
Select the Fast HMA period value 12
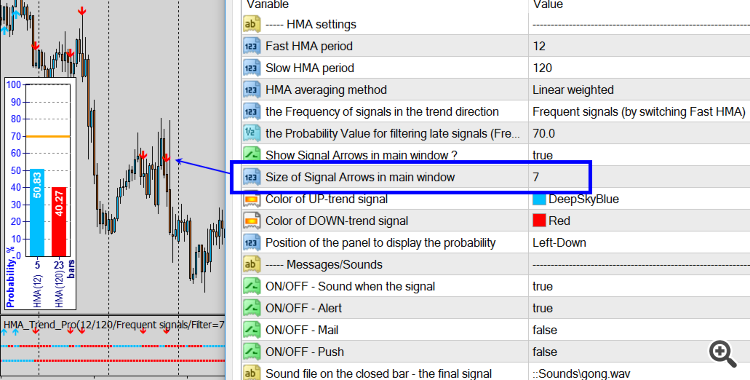point(539,46)
